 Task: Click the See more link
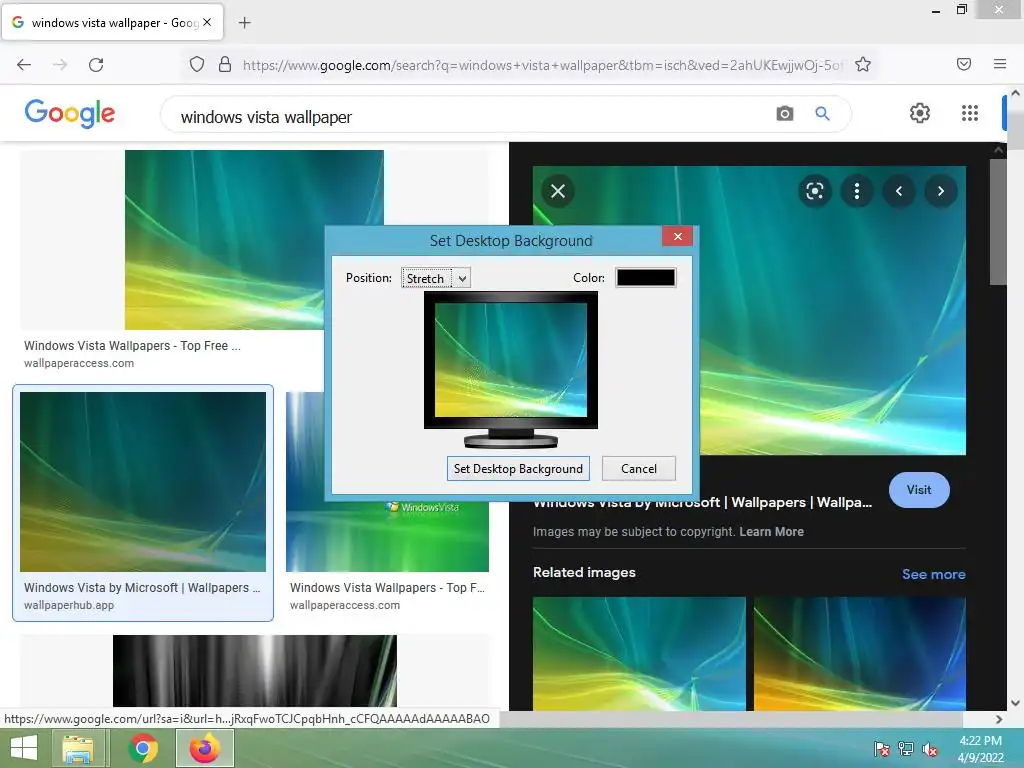click(933, 574)
